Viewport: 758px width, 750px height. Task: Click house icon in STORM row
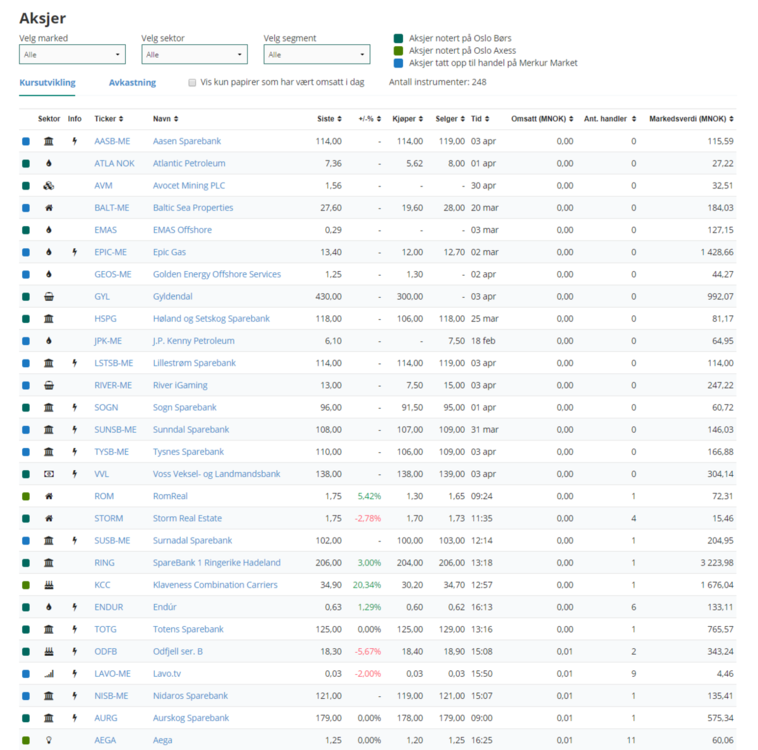pos(49,518)
